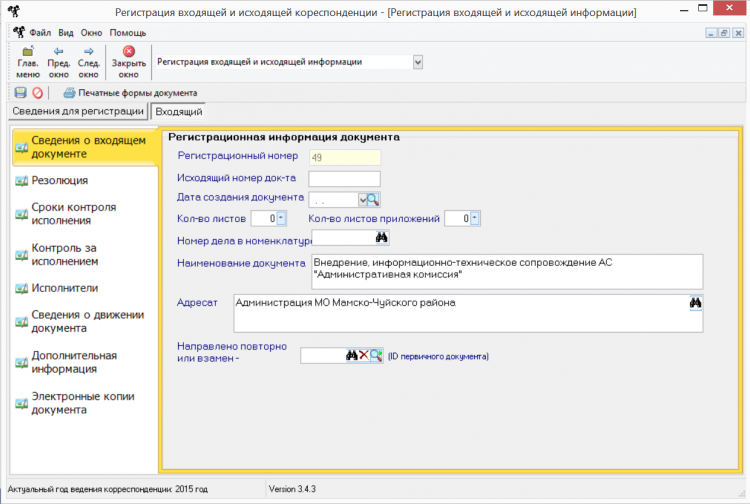Click binoculars icon for Номер дела в номенклатуре
The width and height of the screenshot is (750, 504).
pyautogui.click(x=382, y=237)
